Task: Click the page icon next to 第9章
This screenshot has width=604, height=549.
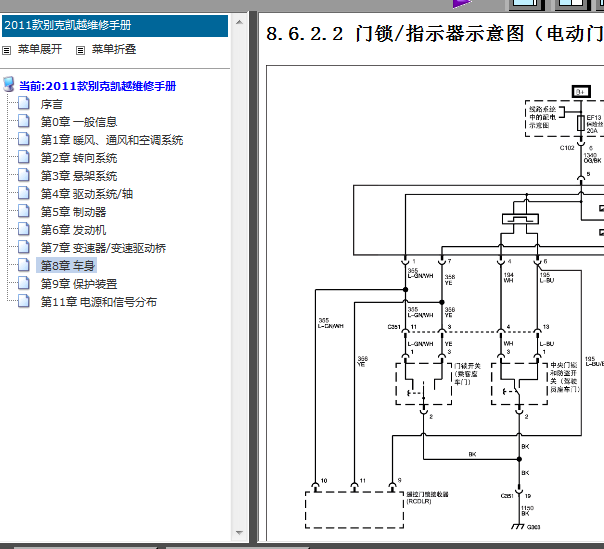Action: click(x=24, y=283)
